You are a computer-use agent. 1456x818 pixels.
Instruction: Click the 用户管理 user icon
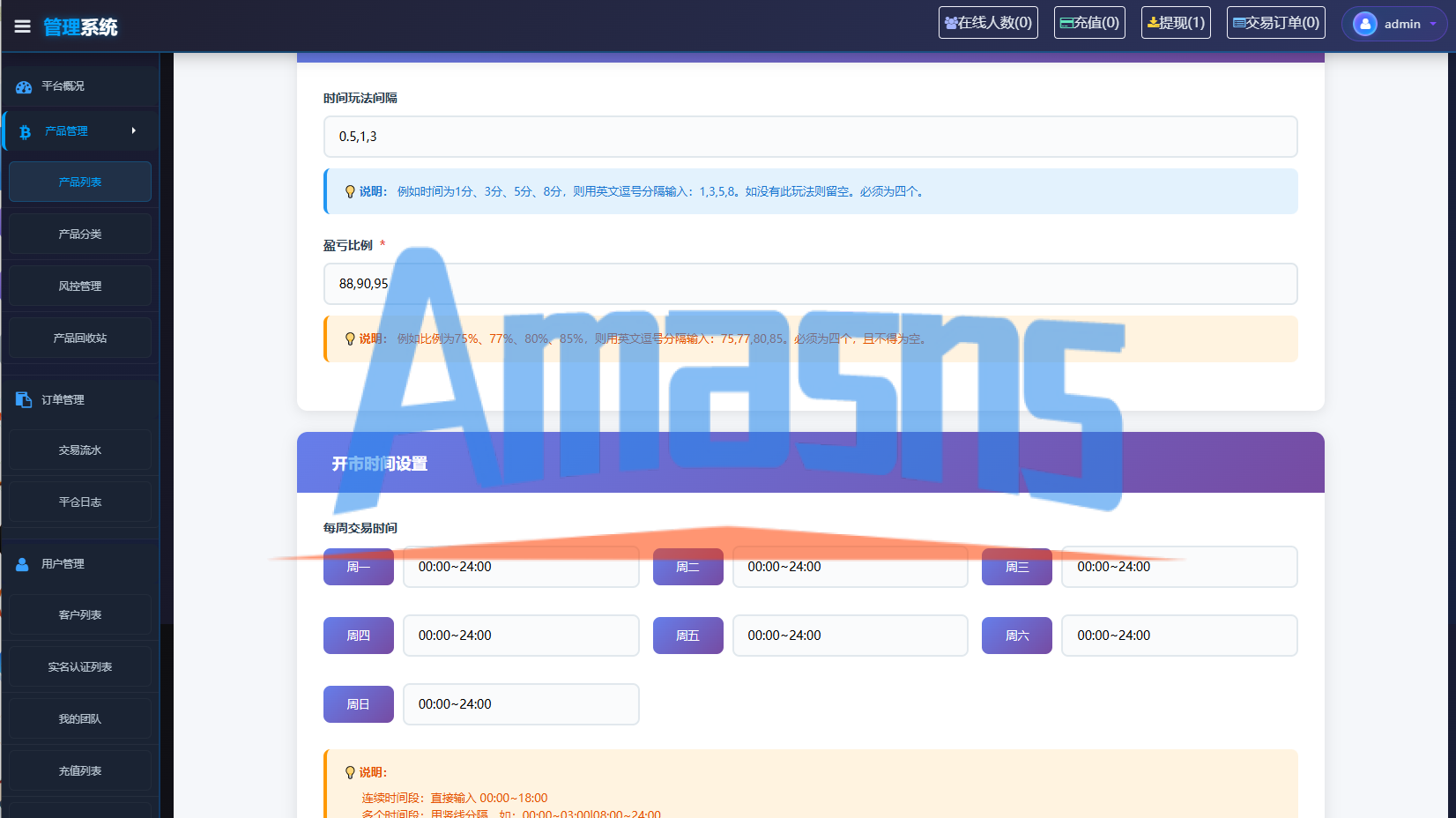pos(22,564)
